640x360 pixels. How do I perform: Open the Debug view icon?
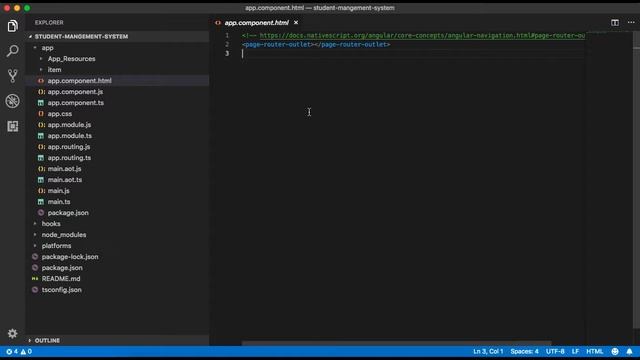pyautogui.click(x=13, y=101)
